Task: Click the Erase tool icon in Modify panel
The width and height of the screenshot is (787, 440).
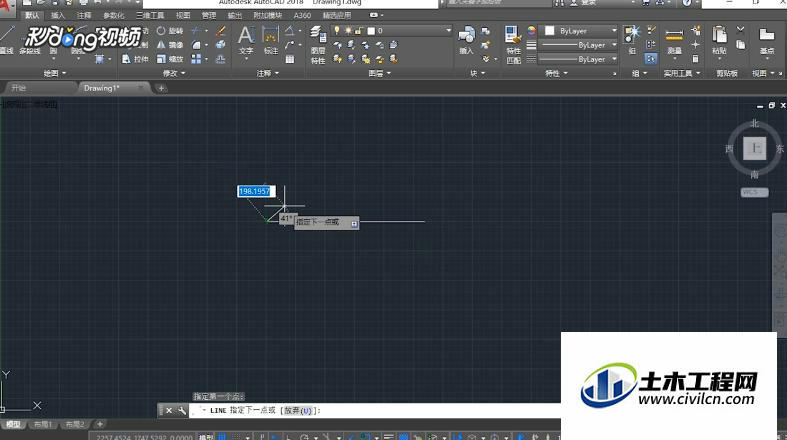Action: 221,31
